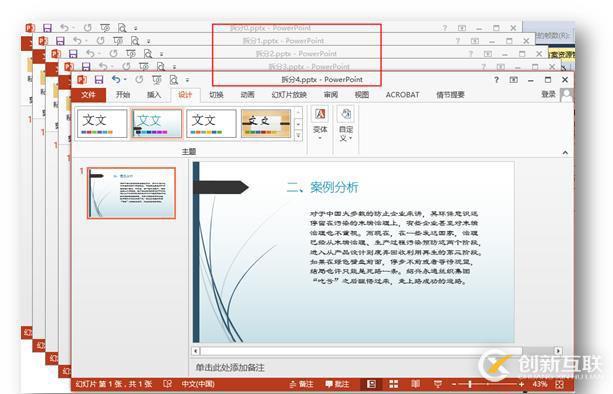Click the print preview icon in 拆分4.pptx toolbar
This screenshot has width=613, height=394.
pyautogui.click(x=174, y=80)
